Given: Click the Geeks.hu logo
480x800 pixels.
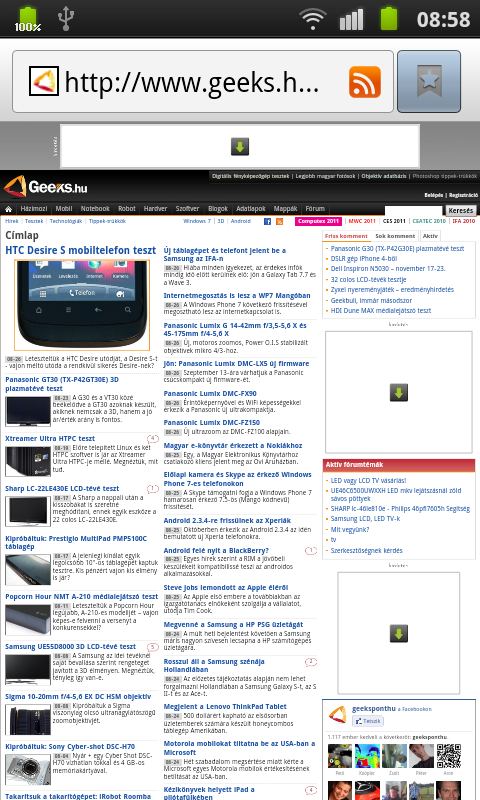Looking at the screenshot, I should tap(45, 187).
